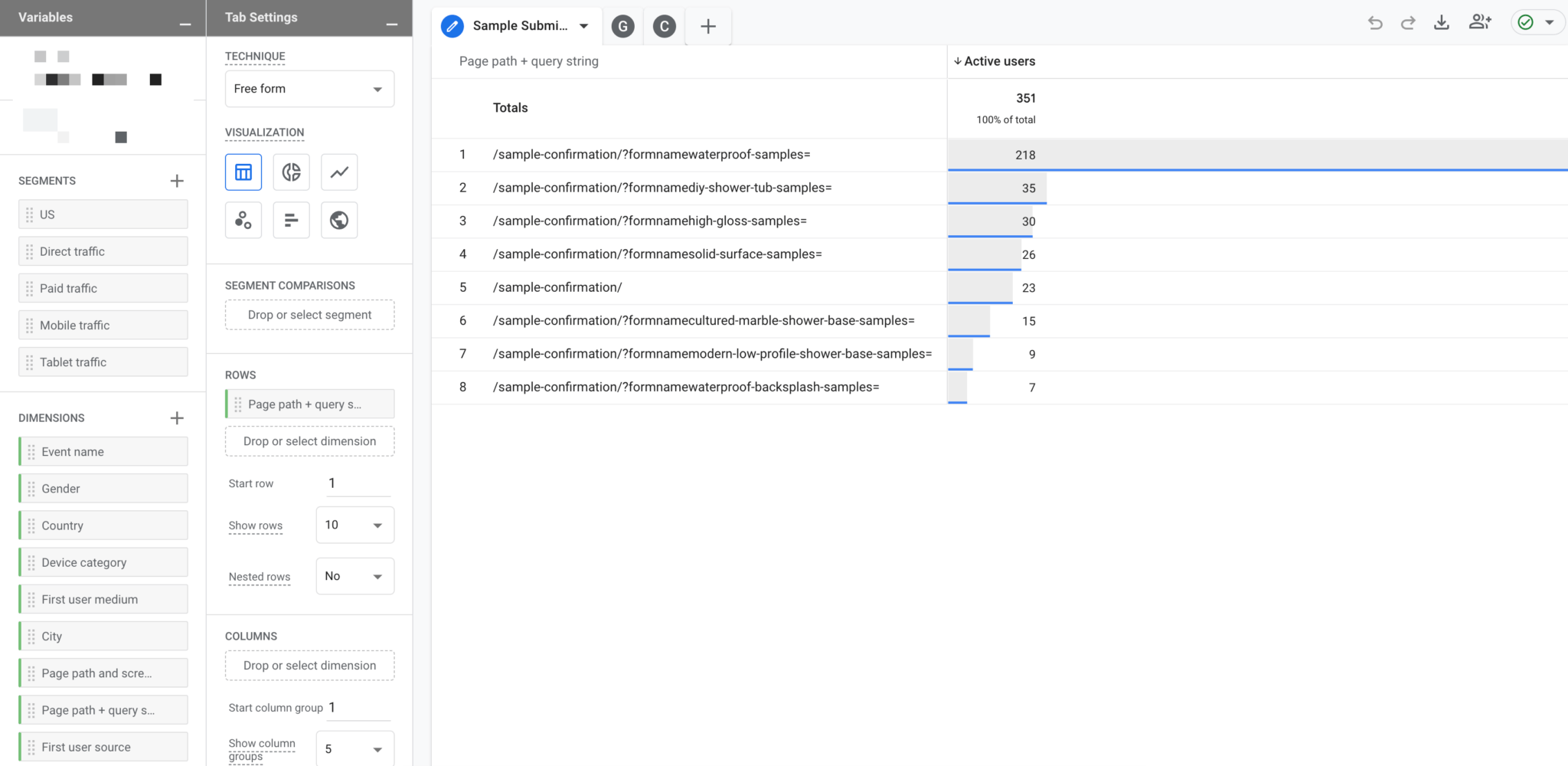Switch to the G tab

coord(623,27)
